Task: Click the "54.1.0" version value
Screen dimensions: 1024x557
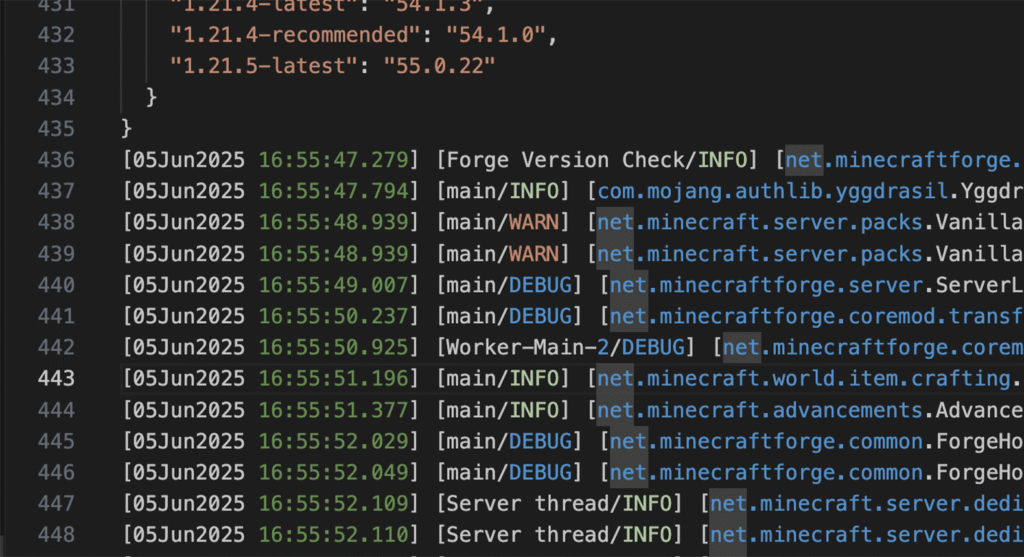Action: coord(496,35)
